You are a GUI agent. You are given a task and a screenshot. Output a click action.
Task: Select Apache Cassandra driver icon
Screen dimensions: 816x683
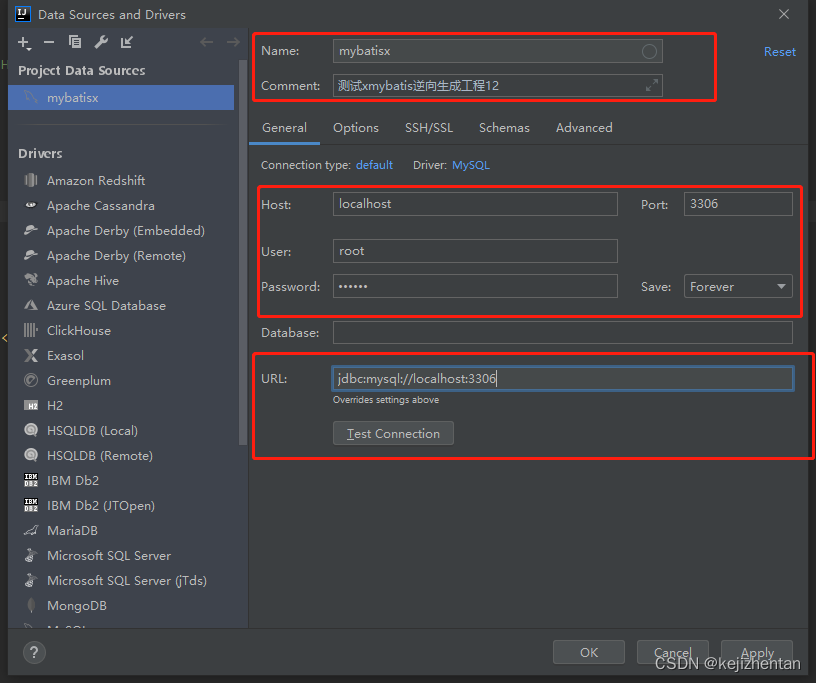coord(31,205)
